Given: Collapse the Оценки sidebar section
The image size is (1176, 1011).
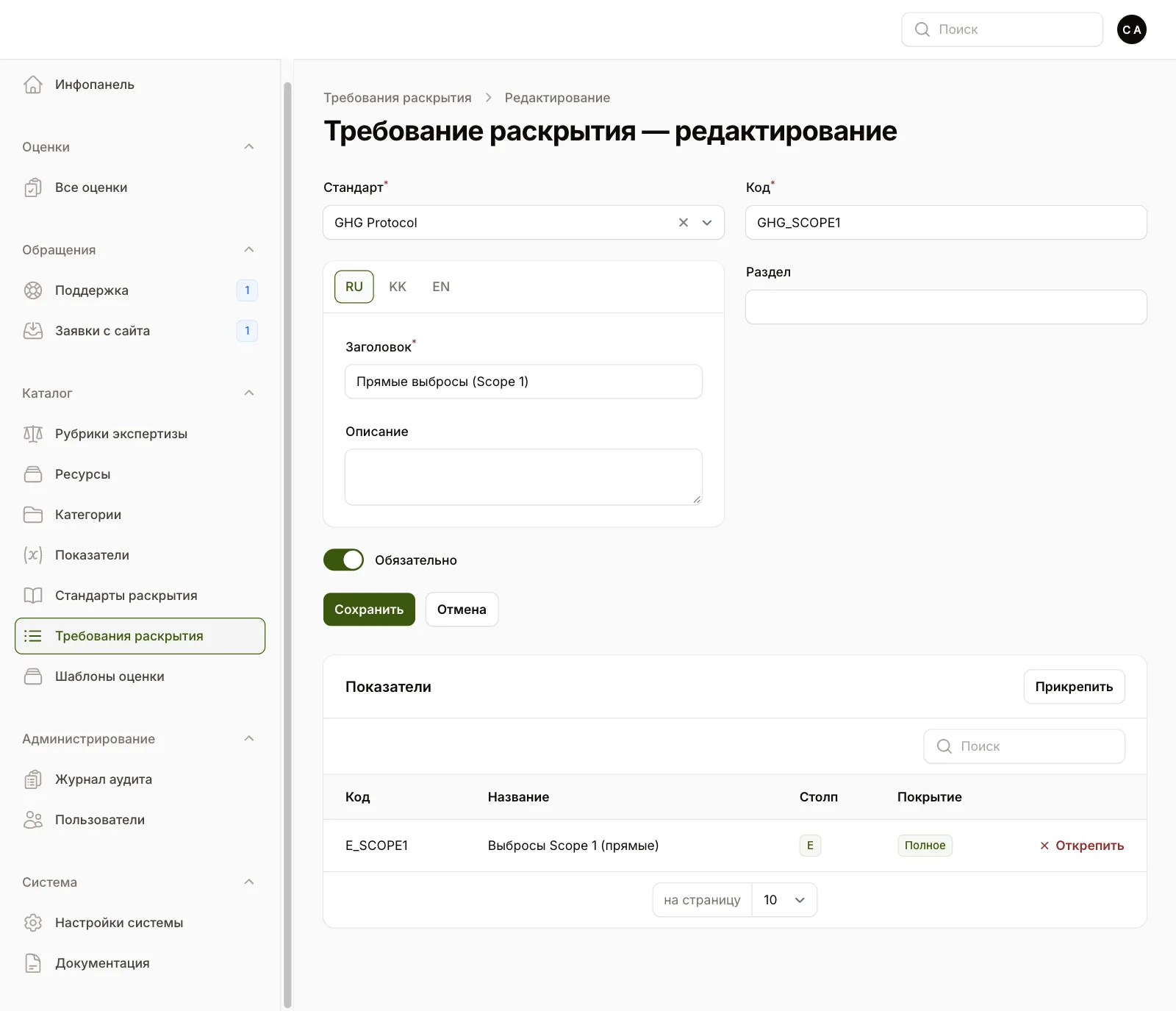Looking at the screenshot, I should coord(249,147).
